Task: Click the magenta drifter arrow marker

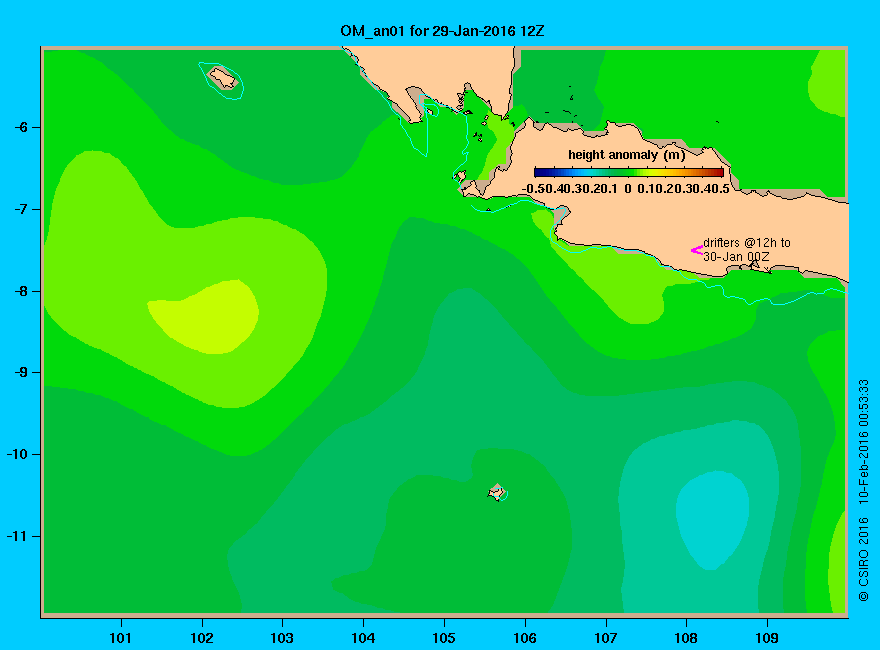Action: [696, 250]
